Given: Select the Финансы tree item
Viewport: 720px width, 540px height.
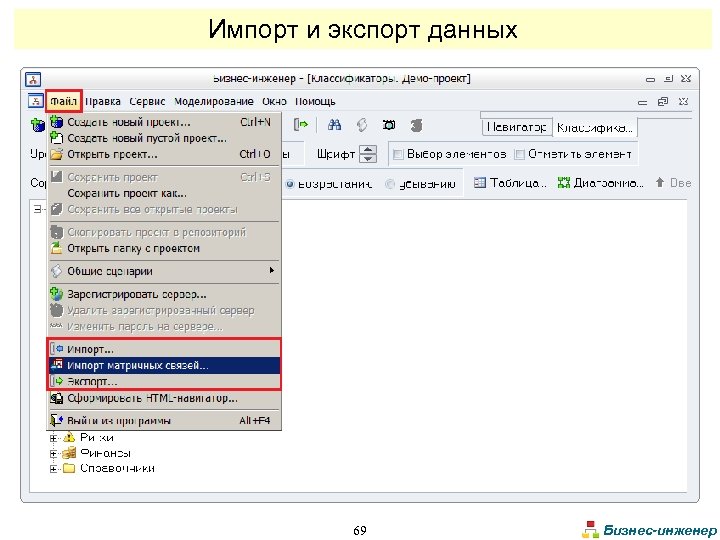Looking at the screenshot, I should click(x=105, y=453).
